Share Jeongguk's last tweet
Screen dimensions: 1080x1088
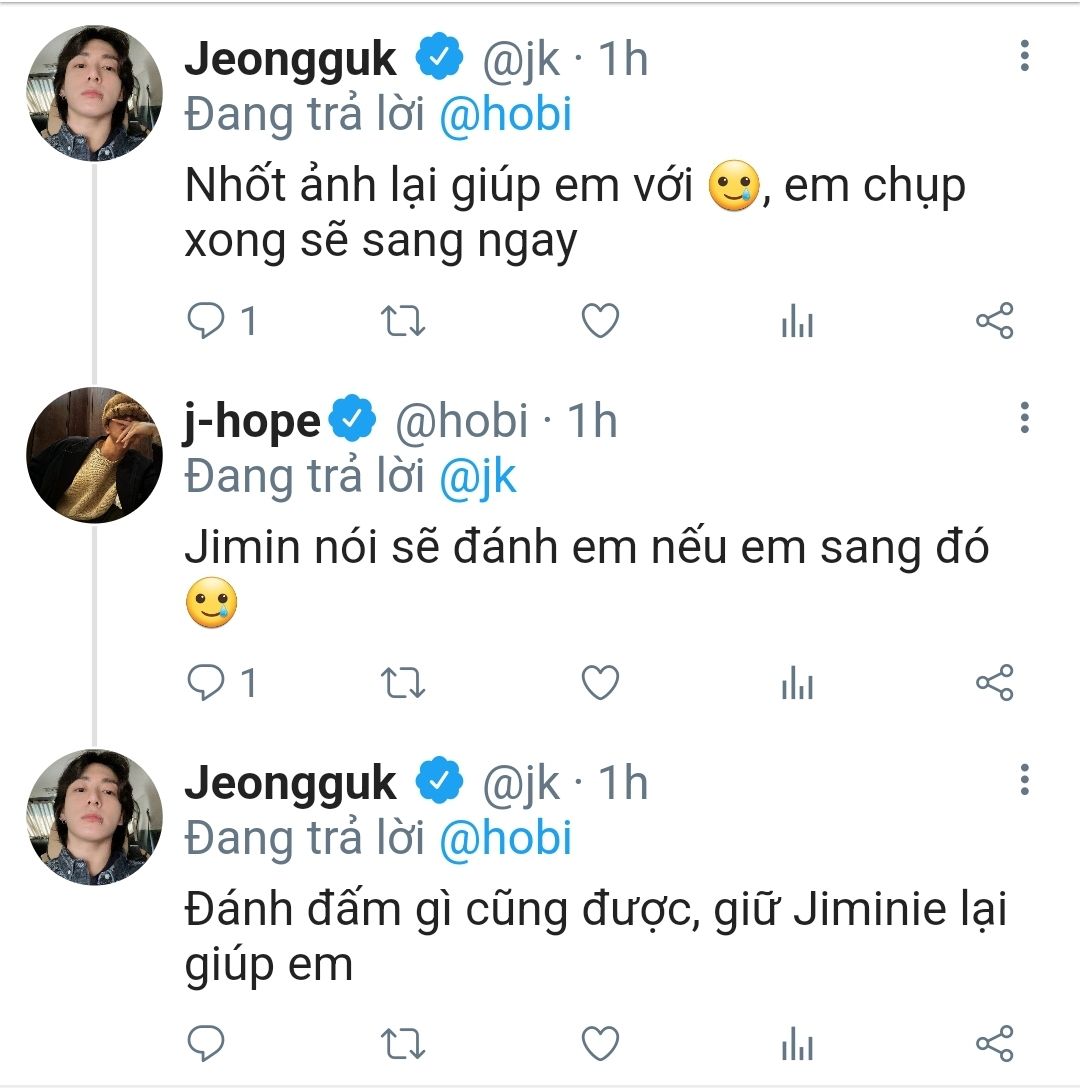point(994,1044)
